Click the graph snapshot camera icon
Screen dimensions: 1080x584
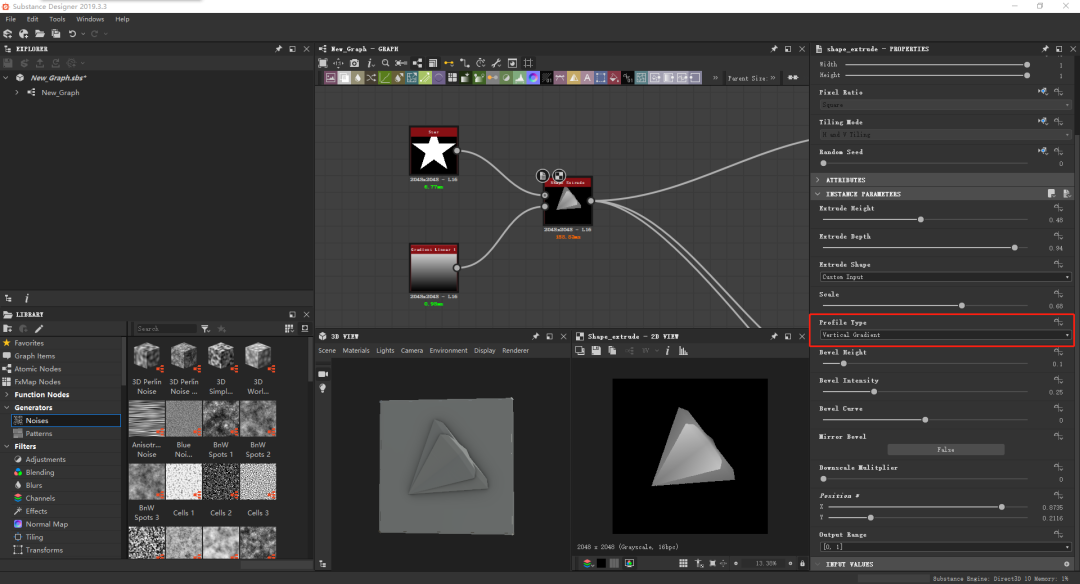click(x=354, y=63)
